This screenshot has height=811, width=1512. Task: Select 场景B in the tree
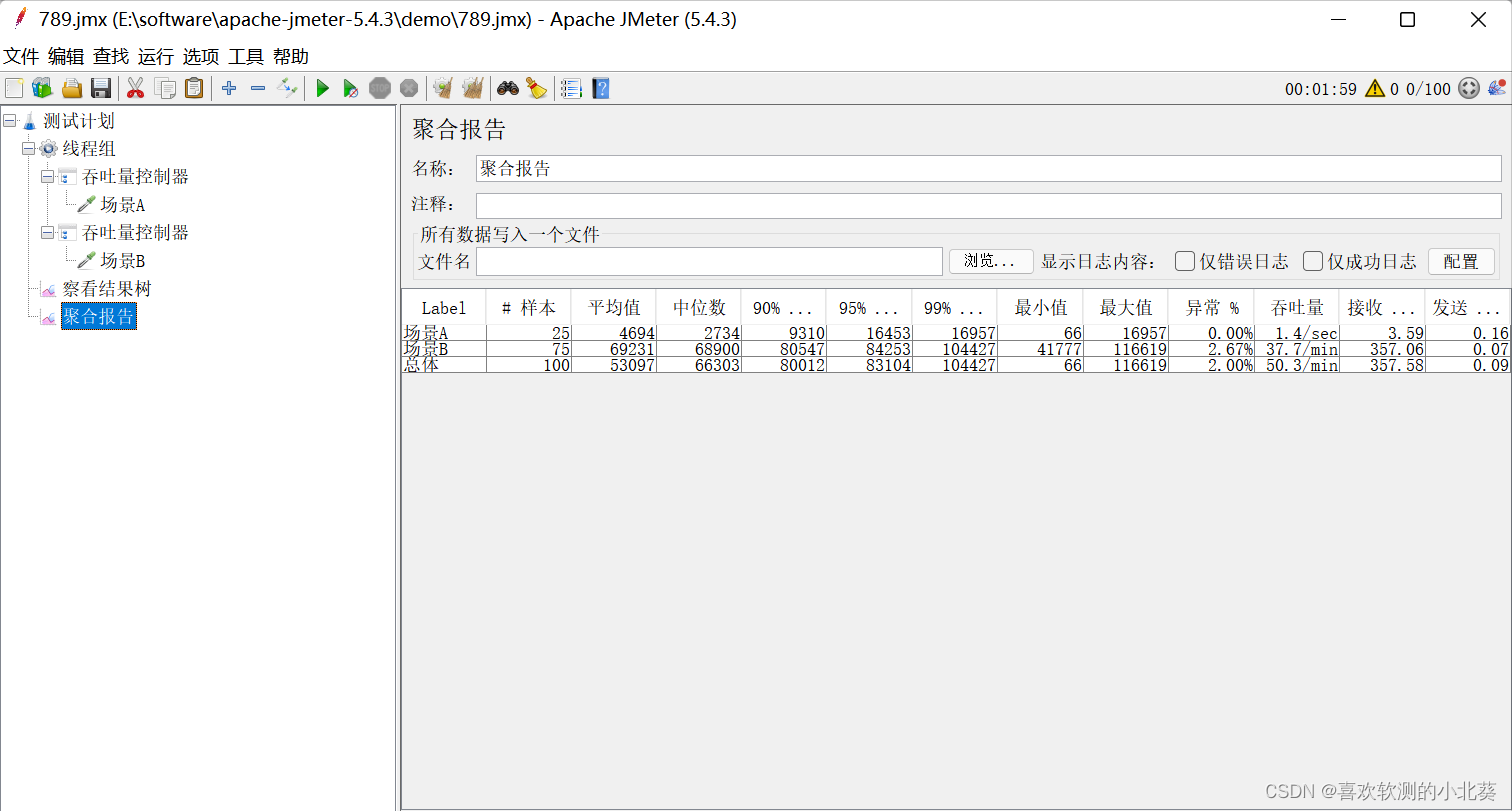[123, 261]
